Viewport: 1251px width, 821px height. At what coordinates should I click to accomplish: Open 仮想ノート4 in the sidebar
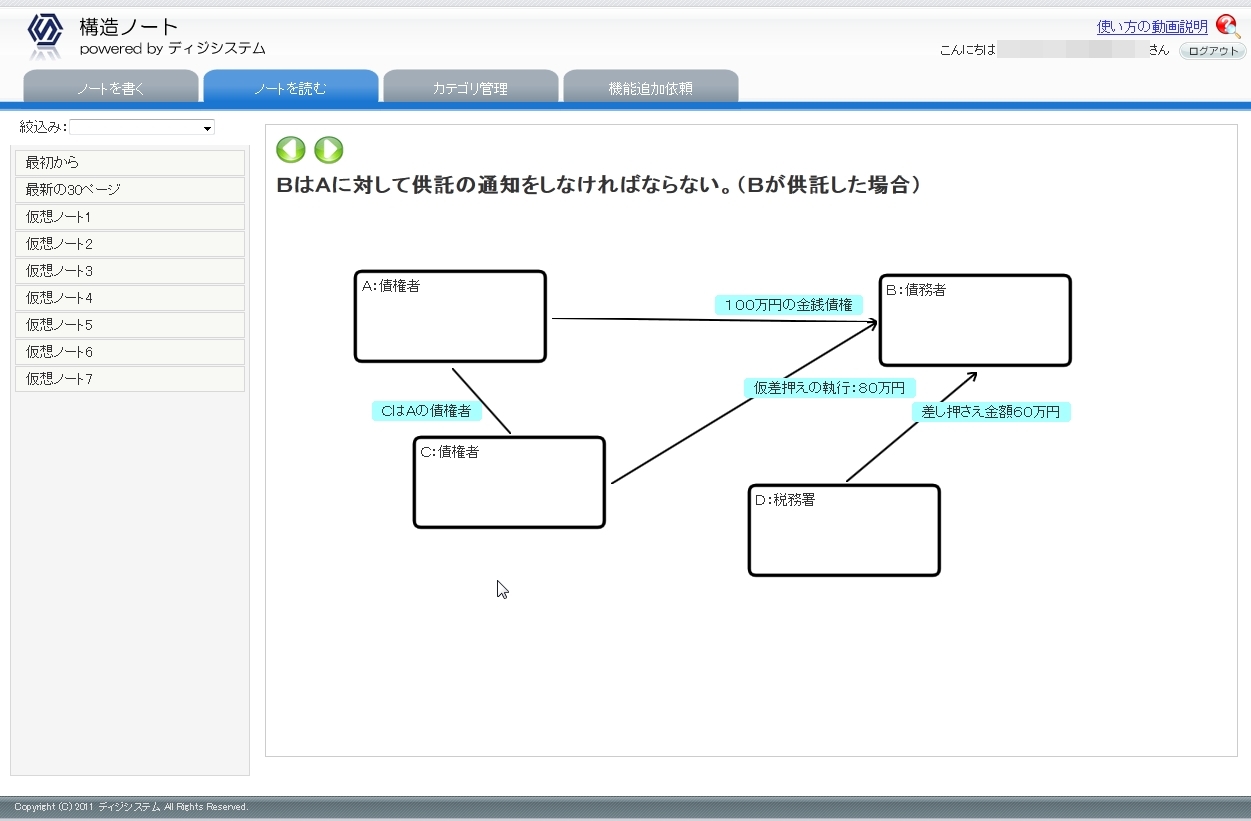[130, 298]
